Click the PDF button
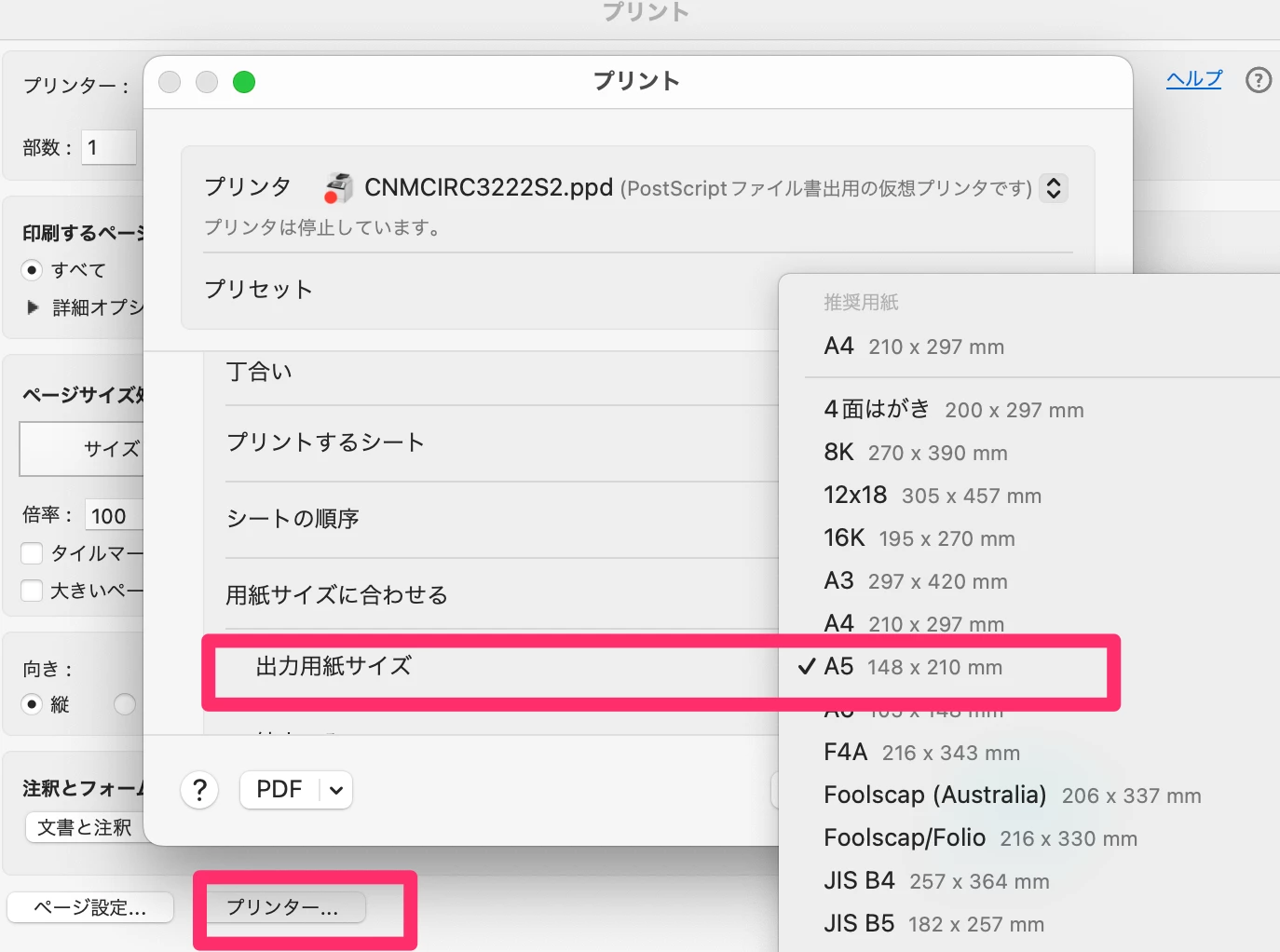The width and height of the screenshot is (1280, 952). [279, 790]
